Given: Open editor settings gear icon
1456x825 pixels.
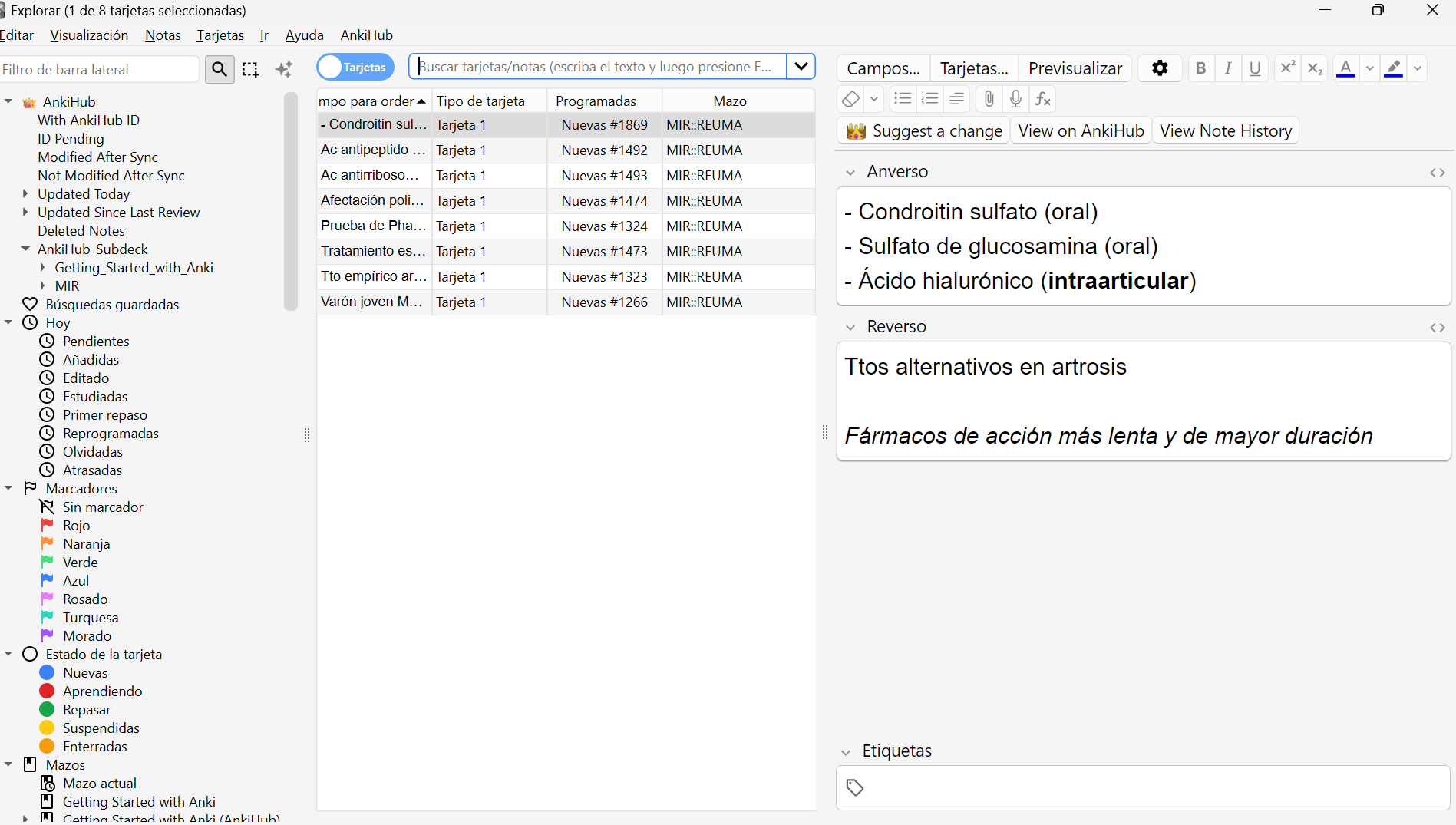Looking at the screenshot, I should [1160, 68].
